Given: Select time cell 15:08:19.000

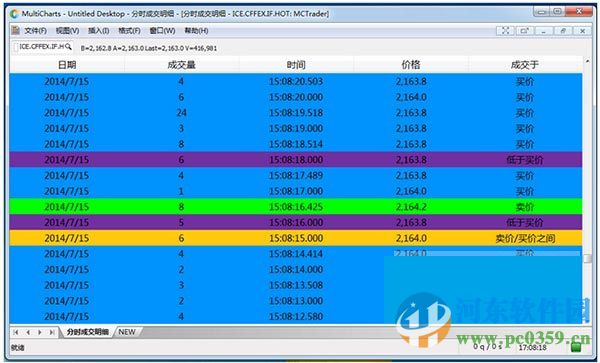Looking at the screenshot, I should tap(296, 129).
